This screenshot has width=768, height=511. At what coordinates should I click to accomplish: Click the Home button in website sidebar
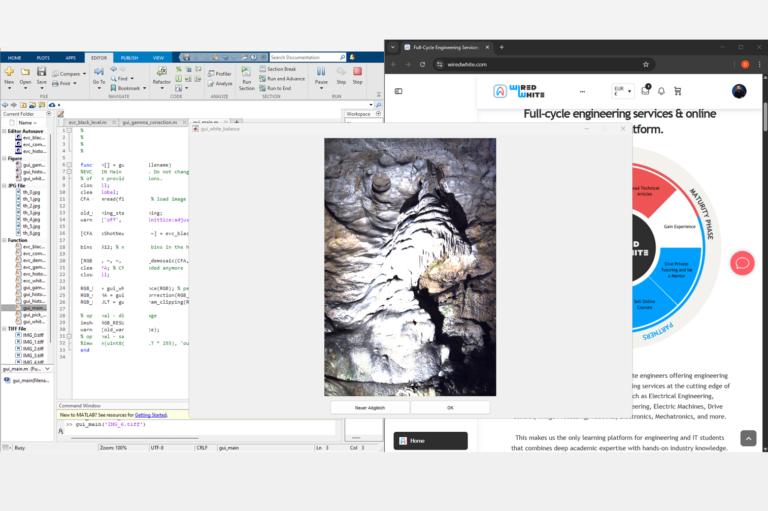pyautogui.click(x=431, y=440)
